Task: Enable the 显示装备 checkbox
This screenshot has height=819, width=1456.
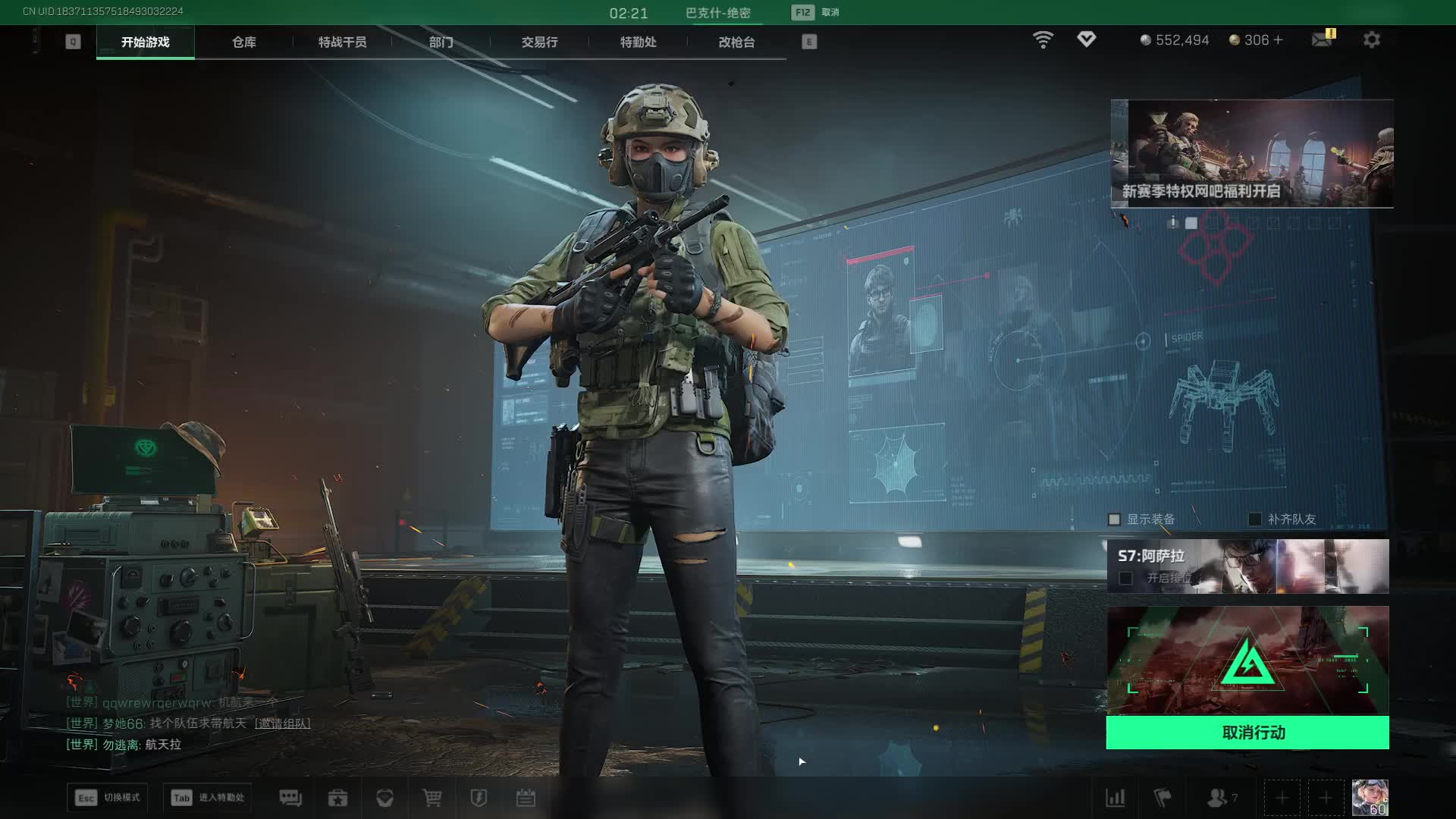Action: click(x=1114, y=519)
